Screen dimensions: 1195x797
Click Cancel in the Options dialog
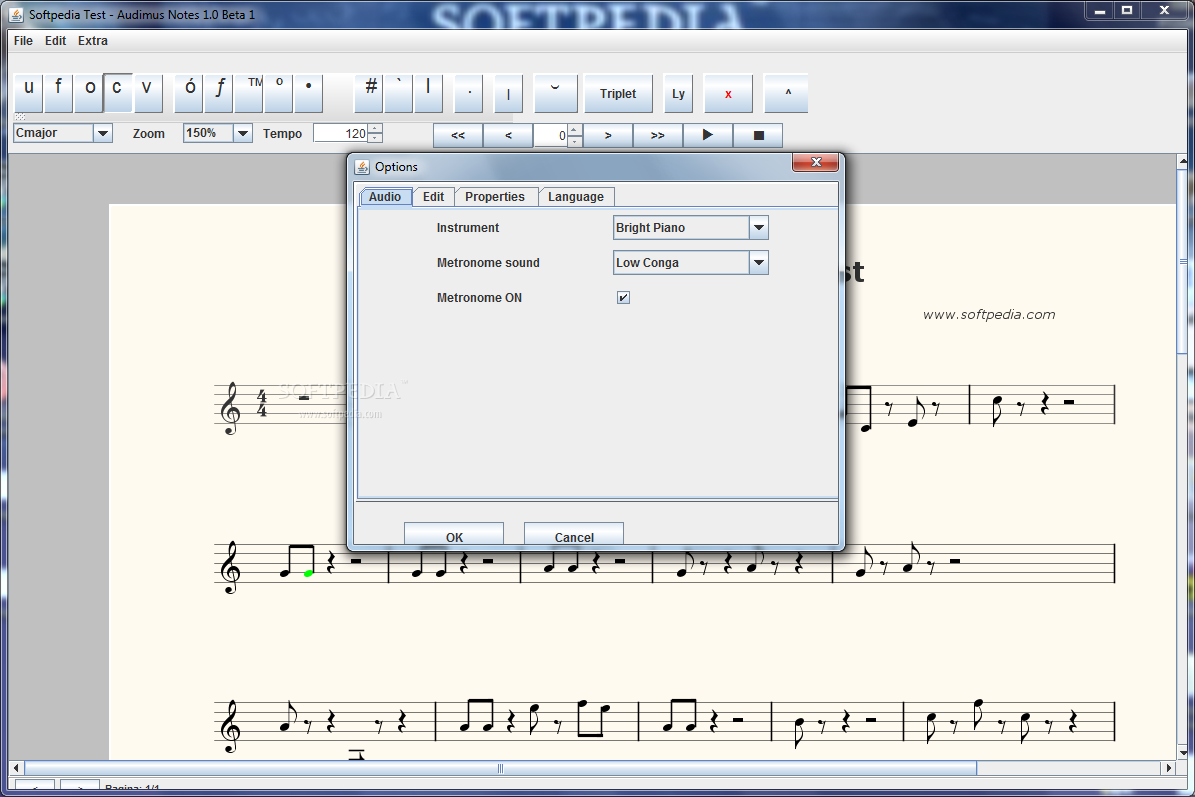click(574, 534)
